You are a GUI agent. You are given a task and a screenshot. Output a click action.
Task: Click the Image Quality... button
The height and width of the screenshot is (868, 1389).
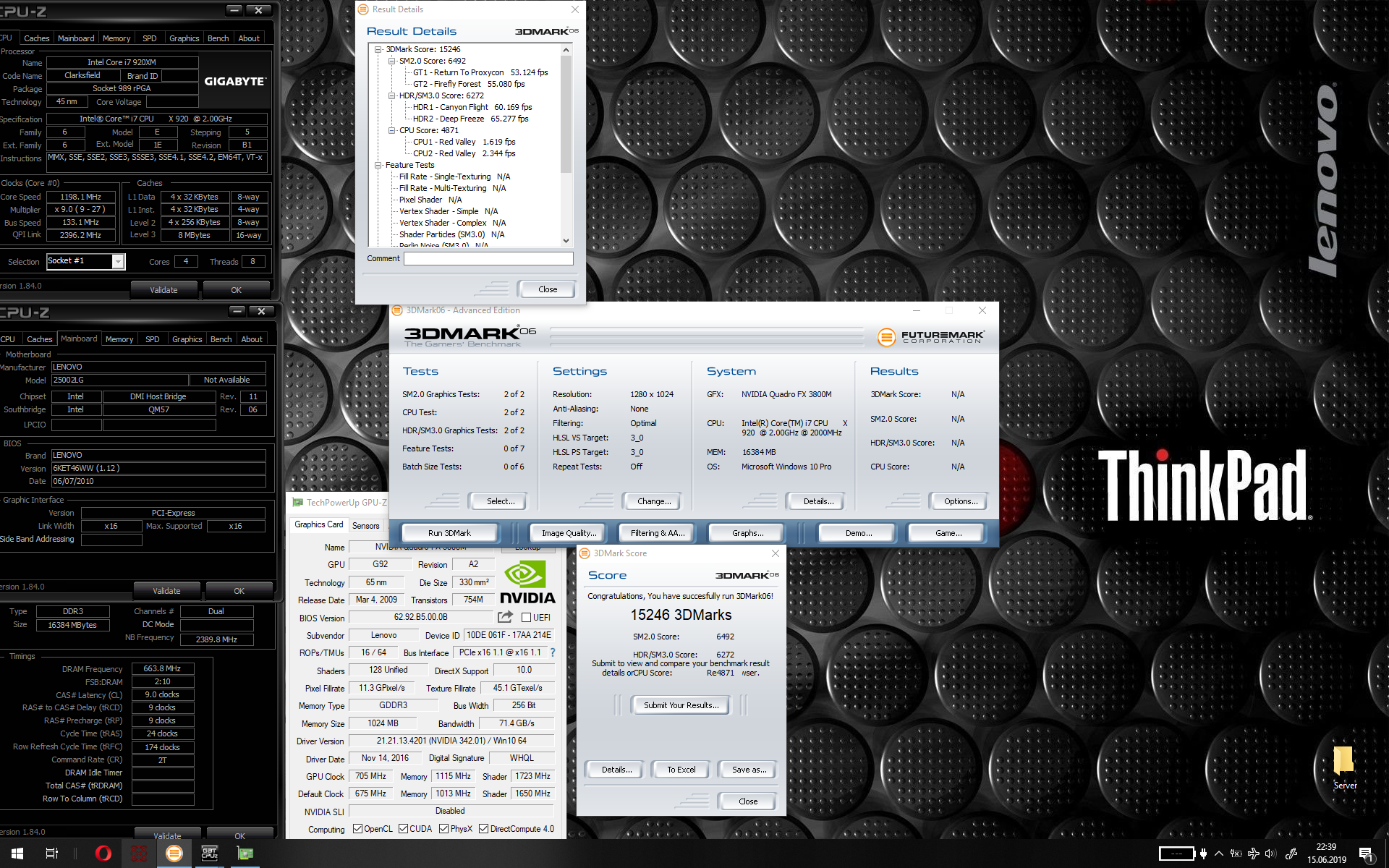pos(569,533)
